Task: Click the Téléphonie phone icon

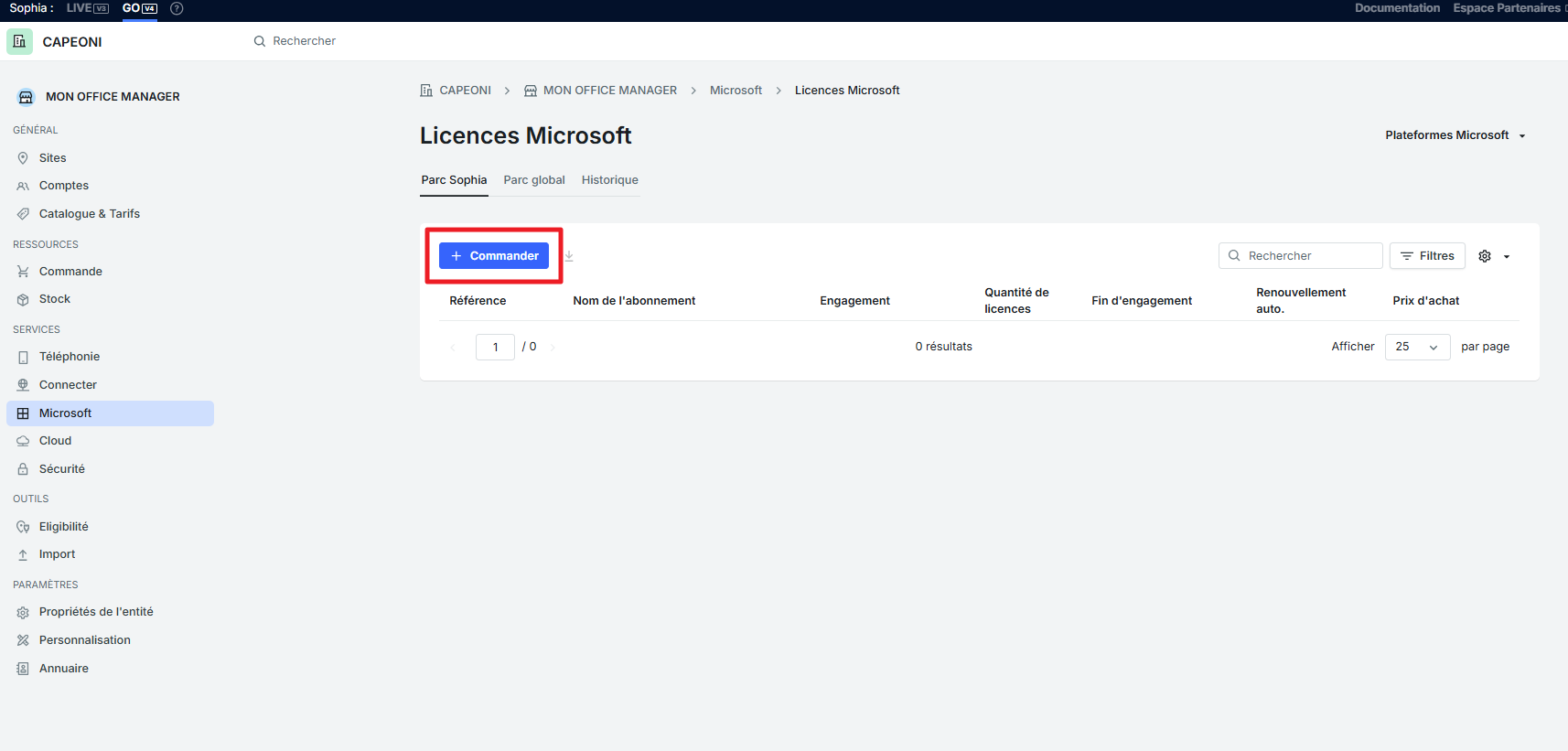Action: [x=23, y=357]
